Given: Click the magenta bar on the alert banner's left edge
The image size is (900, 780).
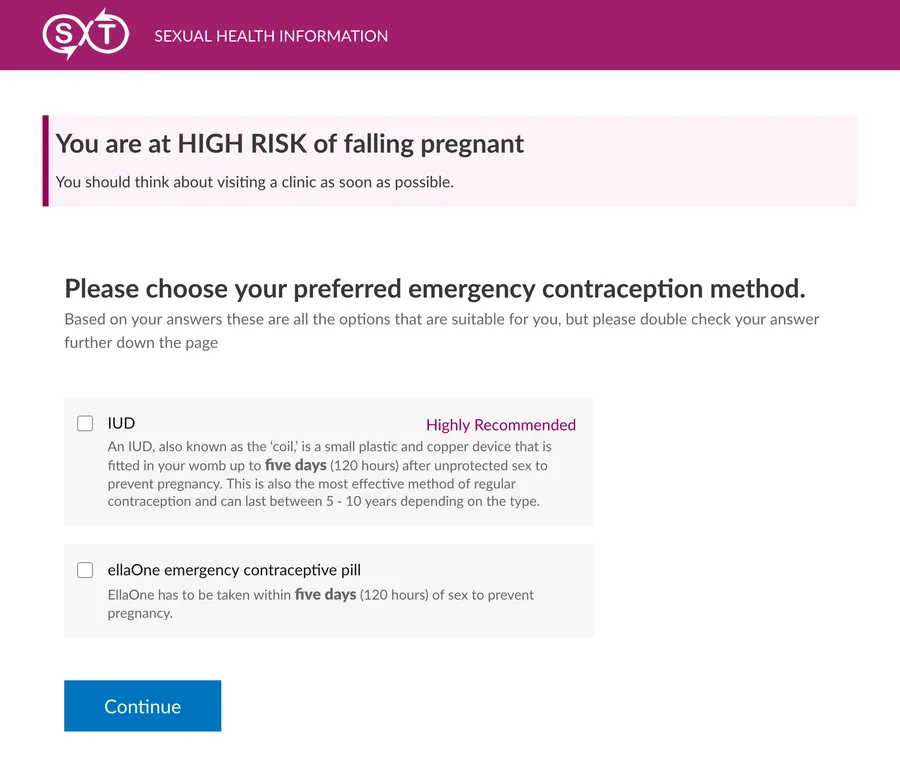Looking at the screenshot, I should (45, 161).
